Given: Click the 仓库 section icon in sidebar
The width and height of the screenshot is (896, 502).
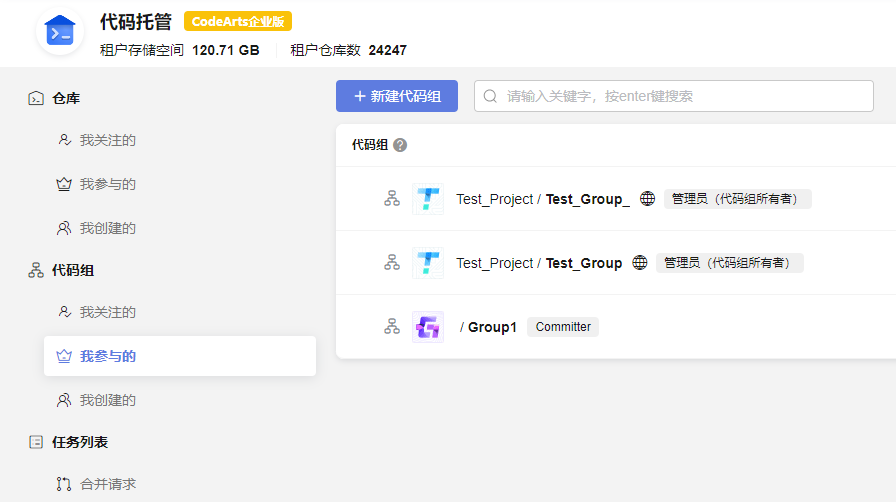Looking at the screenshot, I should (35, 98).
